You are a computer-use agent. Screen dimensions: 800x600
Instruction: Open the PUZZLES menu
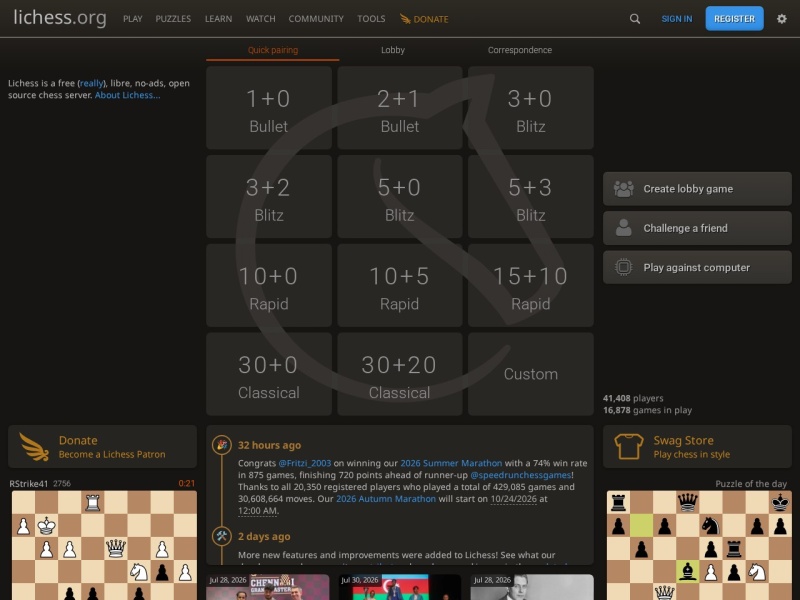(x=173, y=19)
